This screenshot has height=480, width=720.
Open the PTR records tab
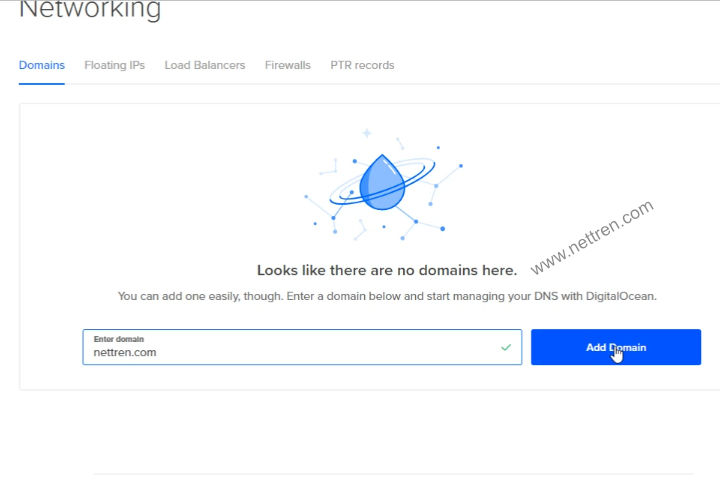point(362,65)
